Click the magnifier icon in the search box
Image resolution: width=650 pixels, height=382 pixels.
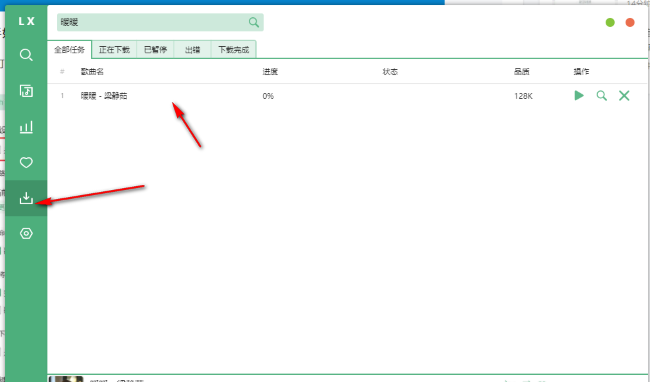[254, 22]
